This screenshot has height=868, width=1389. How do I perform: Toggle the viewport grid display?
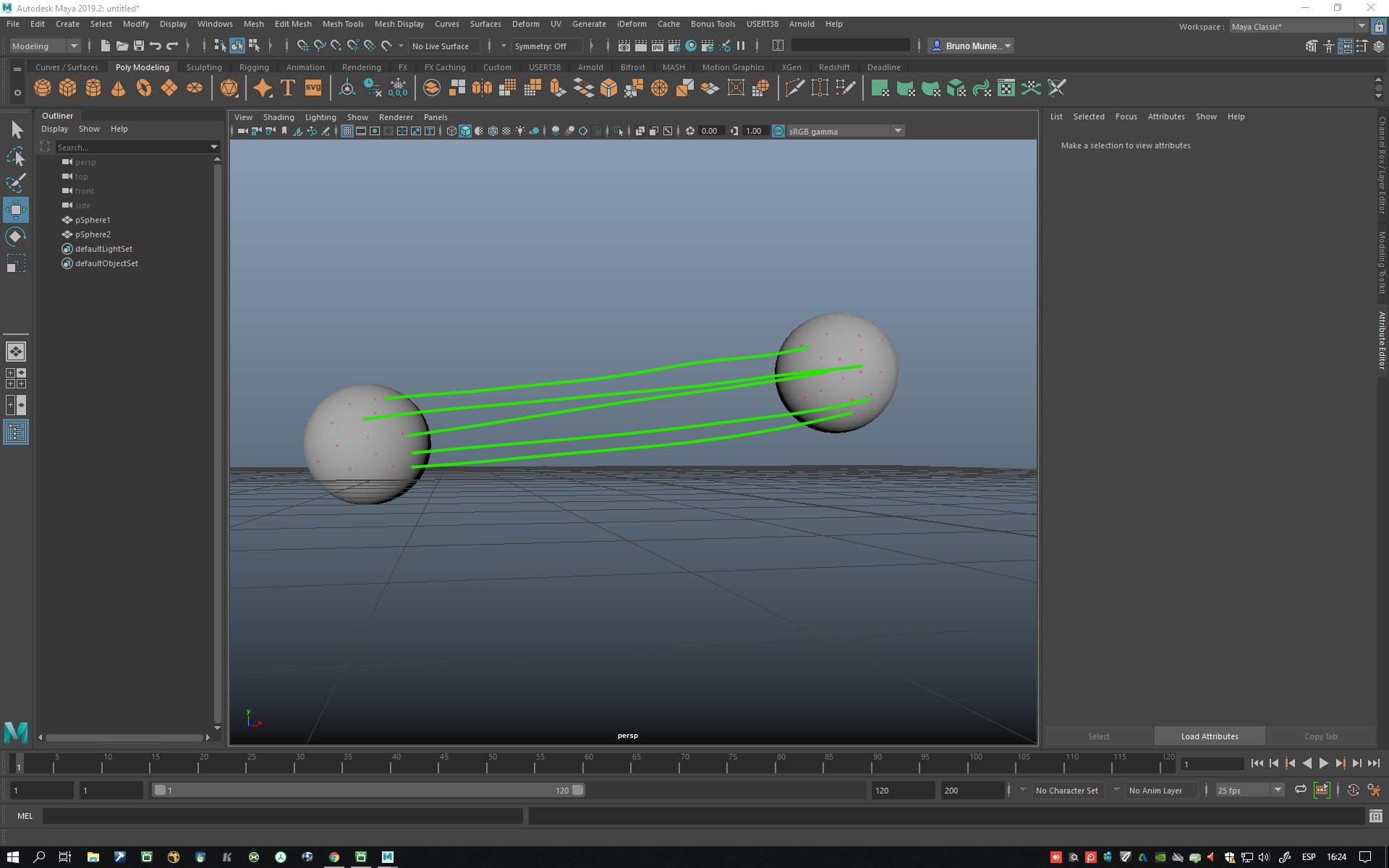pos(347,131)
